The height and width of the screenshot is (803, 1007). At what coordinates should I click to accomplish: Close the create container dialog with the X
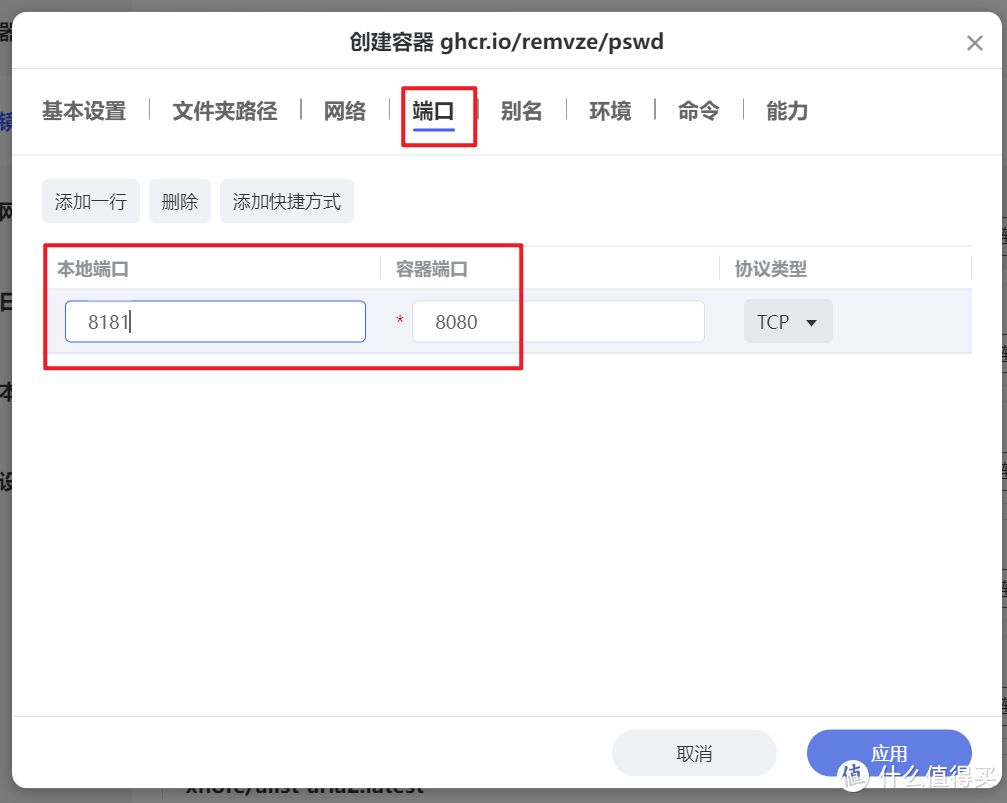974,42
